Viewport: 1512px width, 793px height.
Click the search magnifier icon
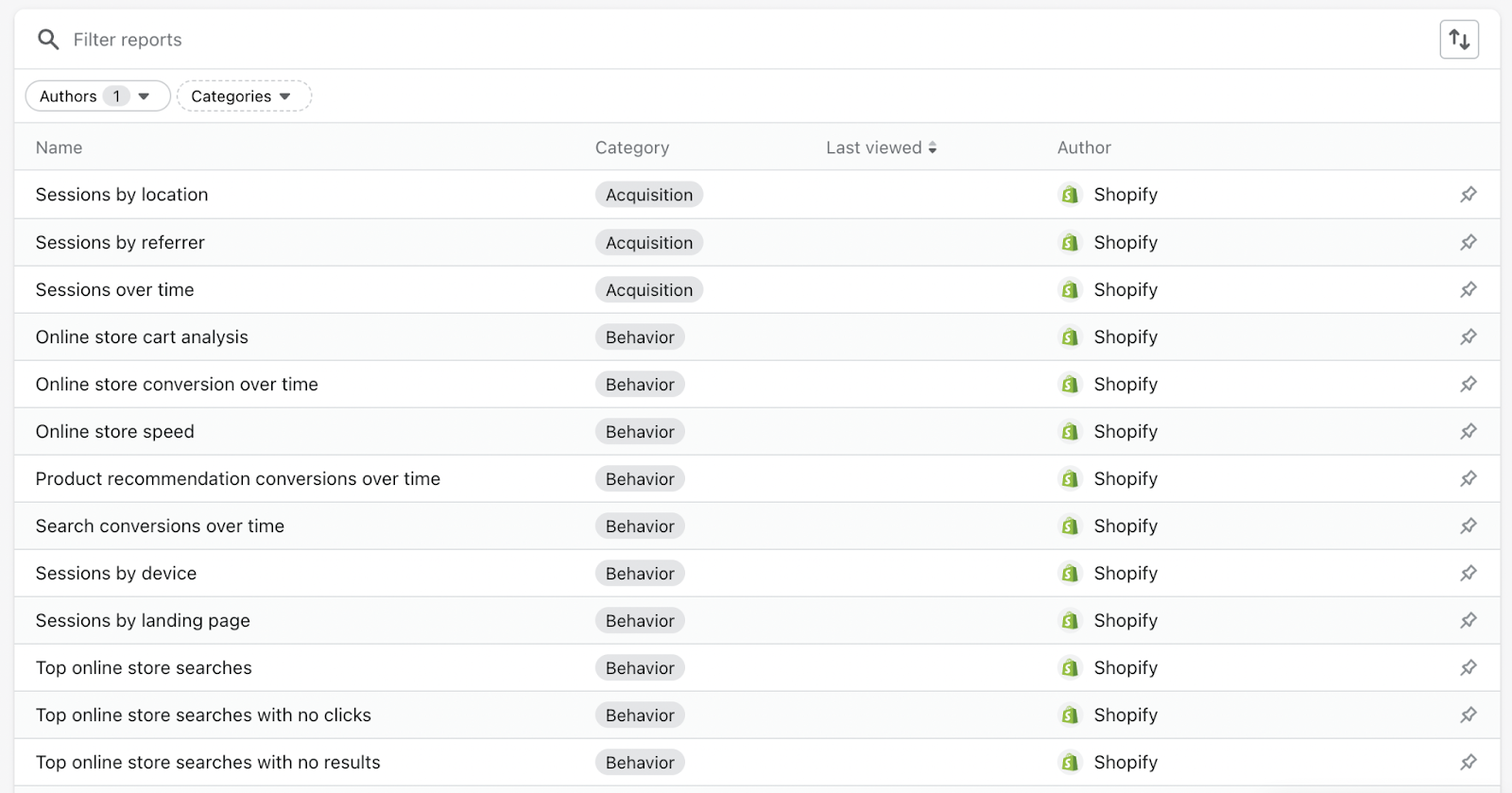pos(48,40)
